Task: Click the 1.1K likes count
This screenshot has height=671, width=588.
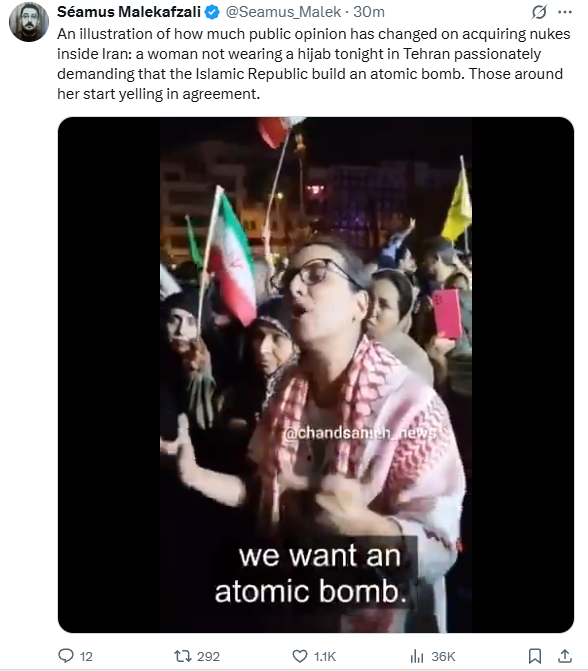Action: point(325,656)
